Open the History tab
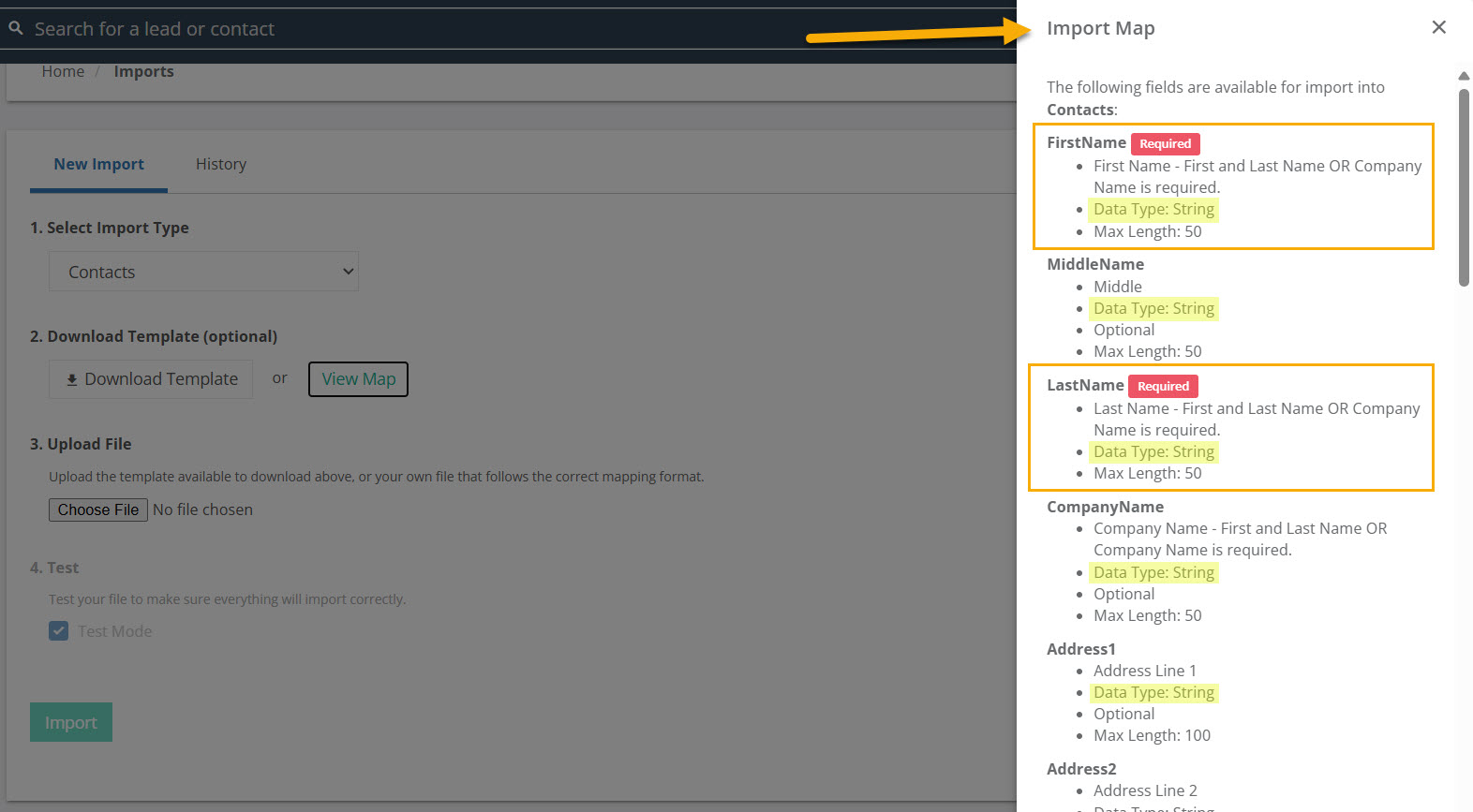This screenshot has height=812, width=1473. [221, 164]
